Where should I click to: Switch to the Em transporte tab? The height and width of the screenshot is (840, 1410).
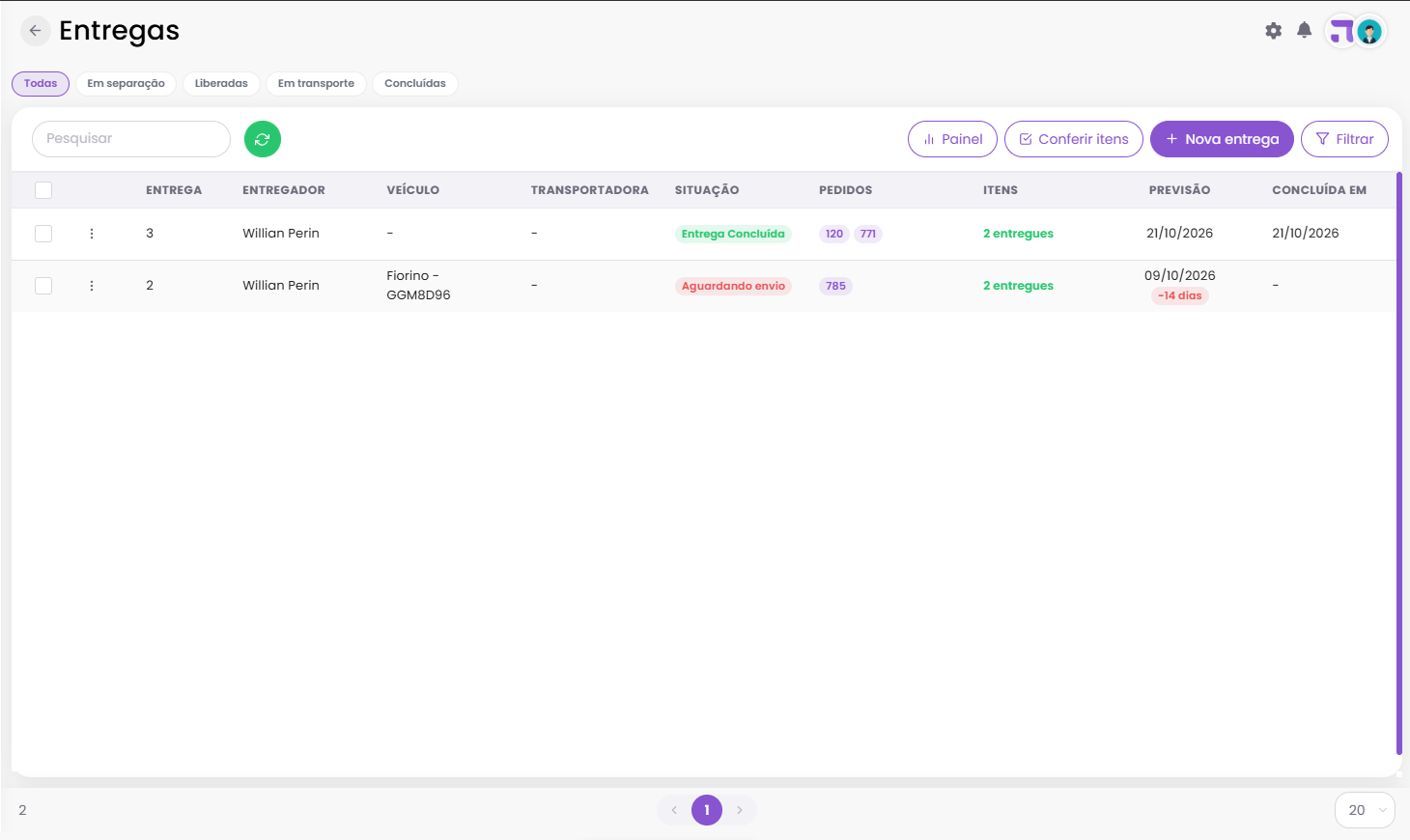tap(316, 84)
